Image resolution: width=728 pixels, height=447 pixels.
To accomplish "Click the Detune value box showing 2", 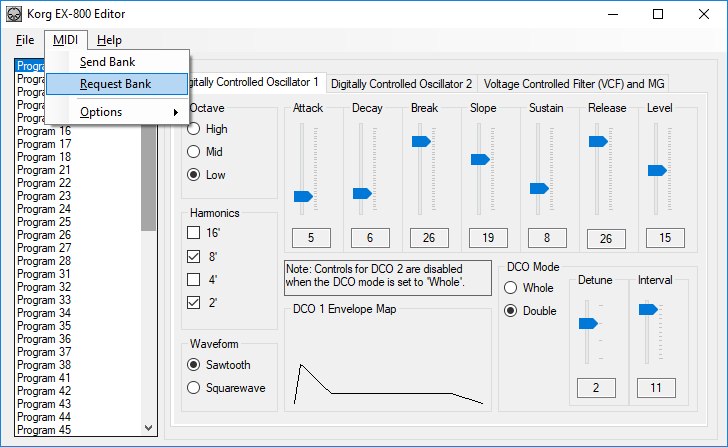I will point(596,388).
